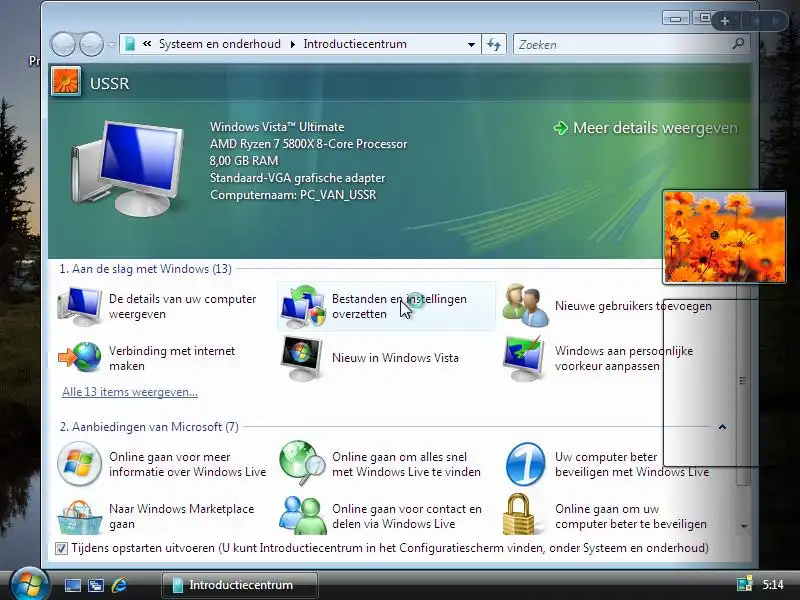The width and height of the screenshot is (800, 600).
Task: Click the Verbinding met internet maken globe icon
Action: (80, 358)
